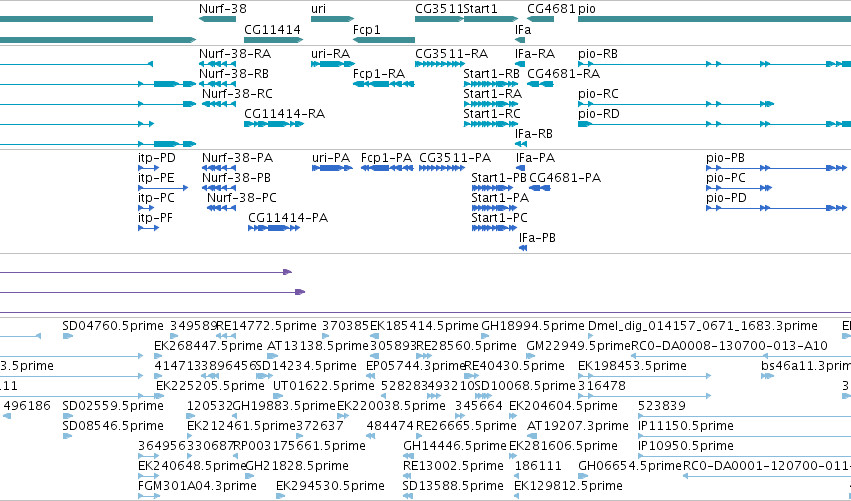This screenshot has height=501, width=851.
Task: Click the CG11414-RA transcript
Action: (x=274, y=124)
